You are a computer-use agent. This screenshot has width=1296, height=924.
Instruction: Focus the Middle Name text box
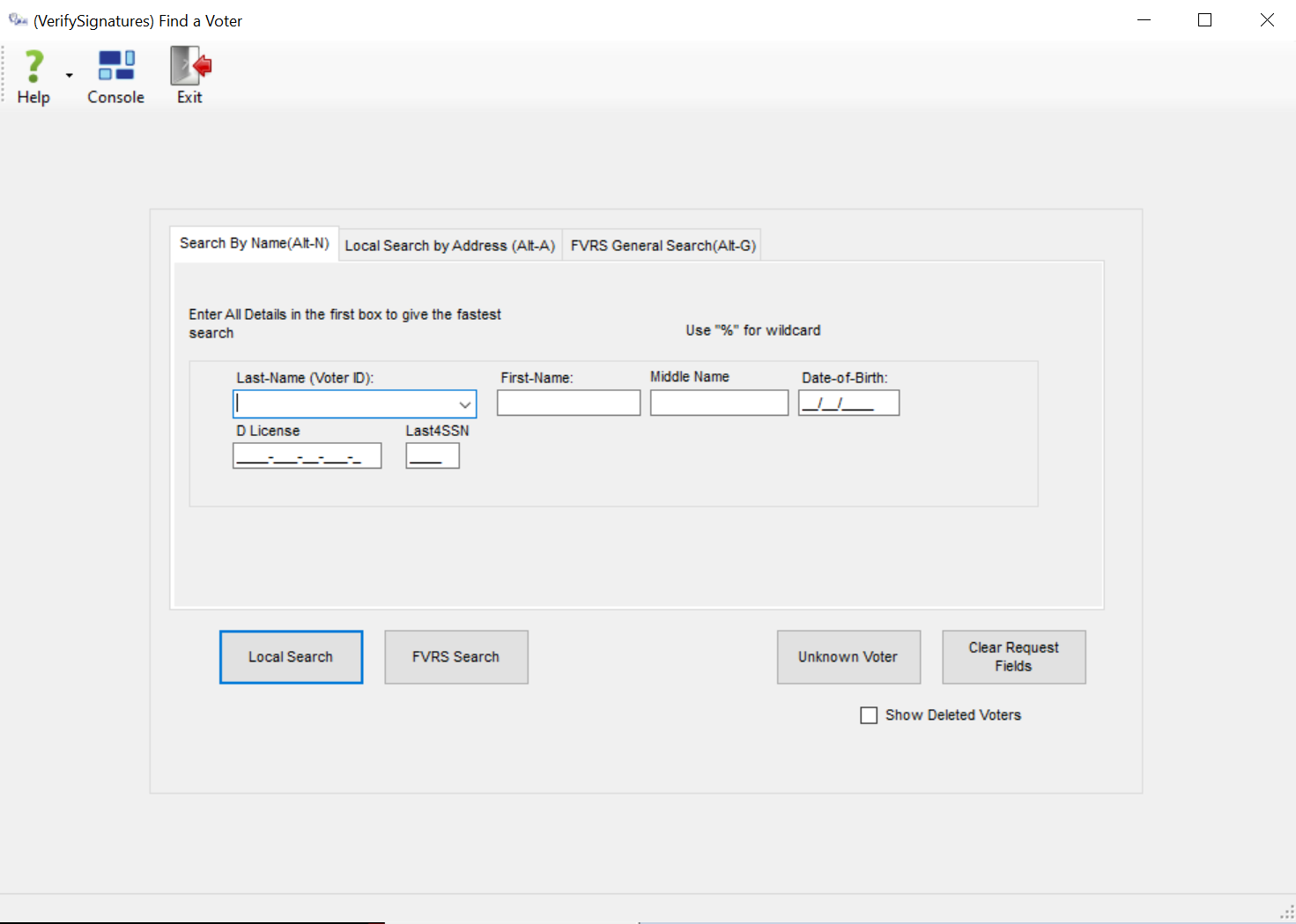click(x=719, y=403)
